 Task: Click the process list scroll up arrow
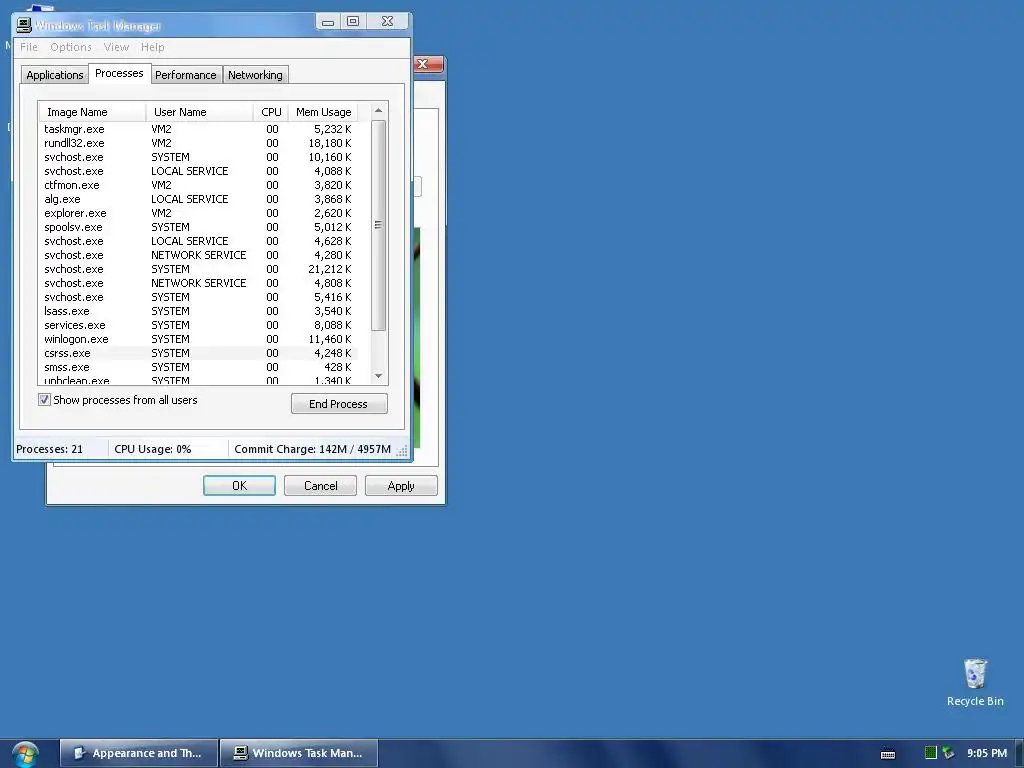point(378,110)
